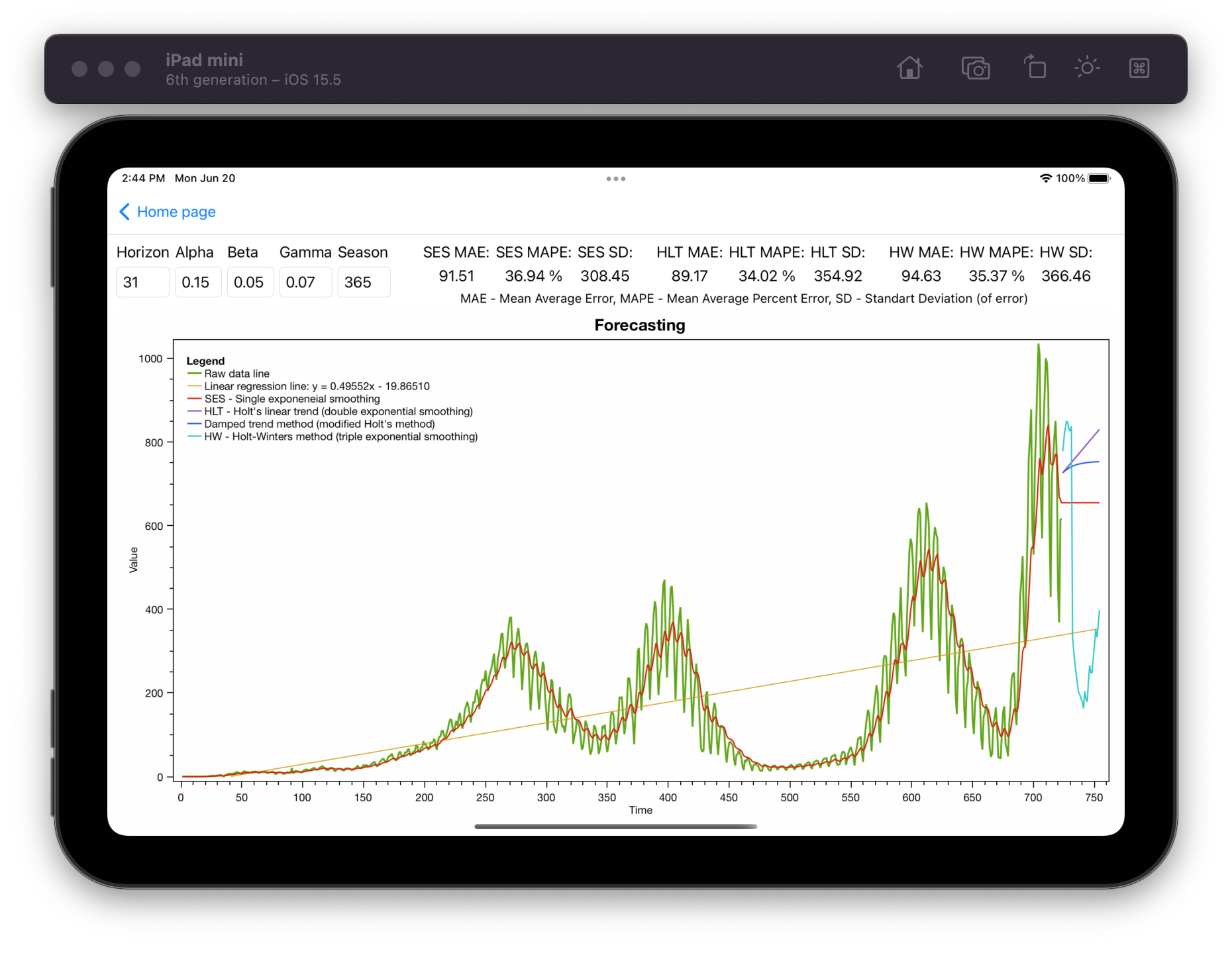Click the HW SD value 366.46
This screenshot has width=1232, height=955.
pyautogui.click(x=1066, y=276)
